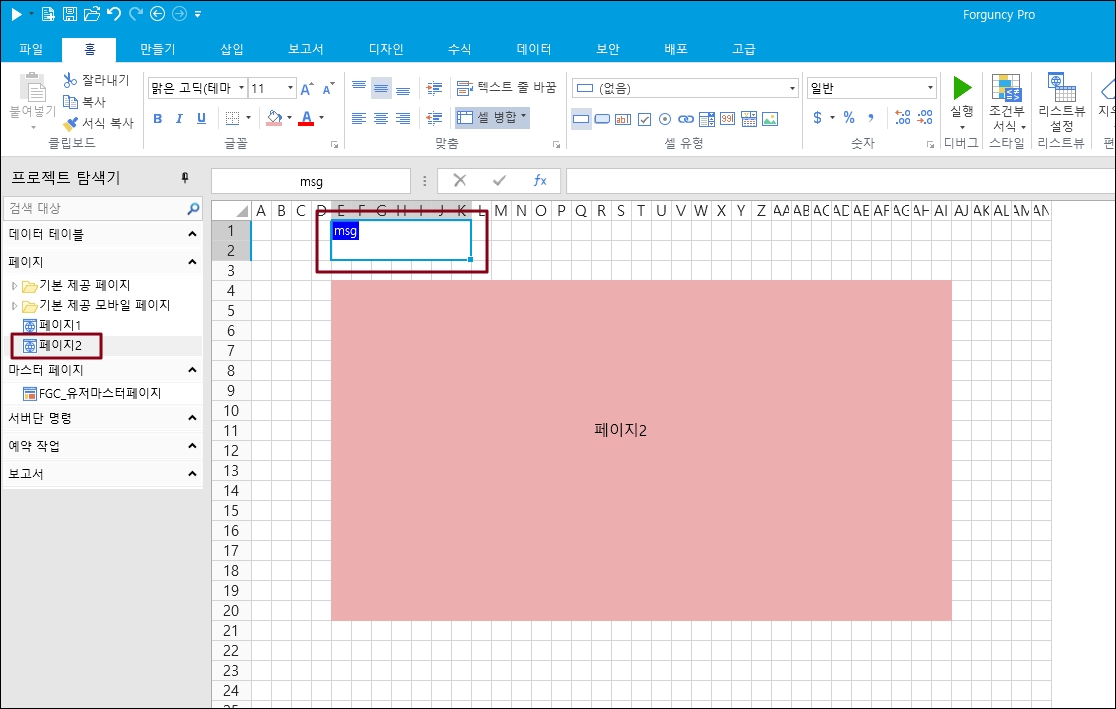This screenshot has height=709, width=1116.
Task: Click the Run (실행) green play button
Action: tap(962, 89)
